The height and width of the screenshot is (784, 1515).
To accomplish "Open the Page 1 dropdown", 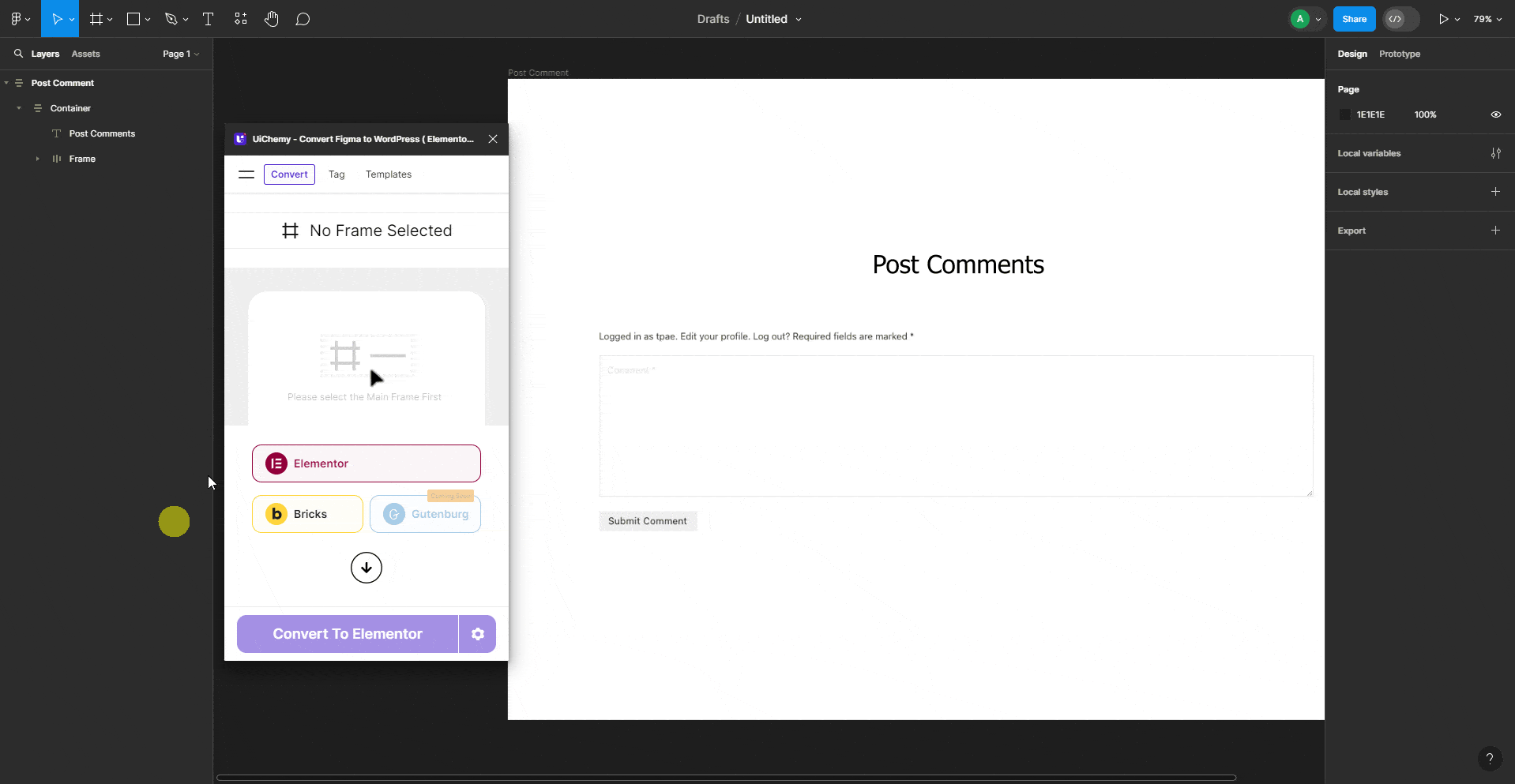I will 180,54.
